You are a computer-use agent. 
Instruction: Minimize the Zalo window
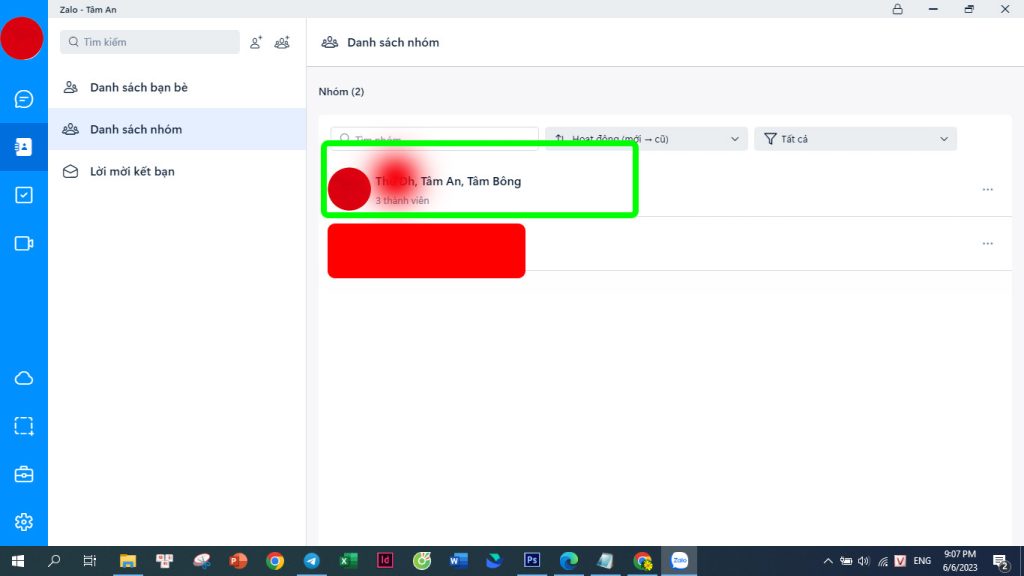[x=933, y=9]
